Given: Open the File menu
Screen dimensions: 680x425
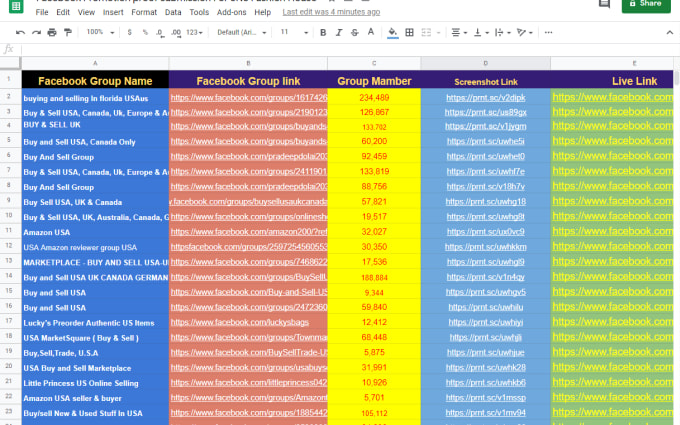Looking at the screenshot, I should (x=42, y=12).
